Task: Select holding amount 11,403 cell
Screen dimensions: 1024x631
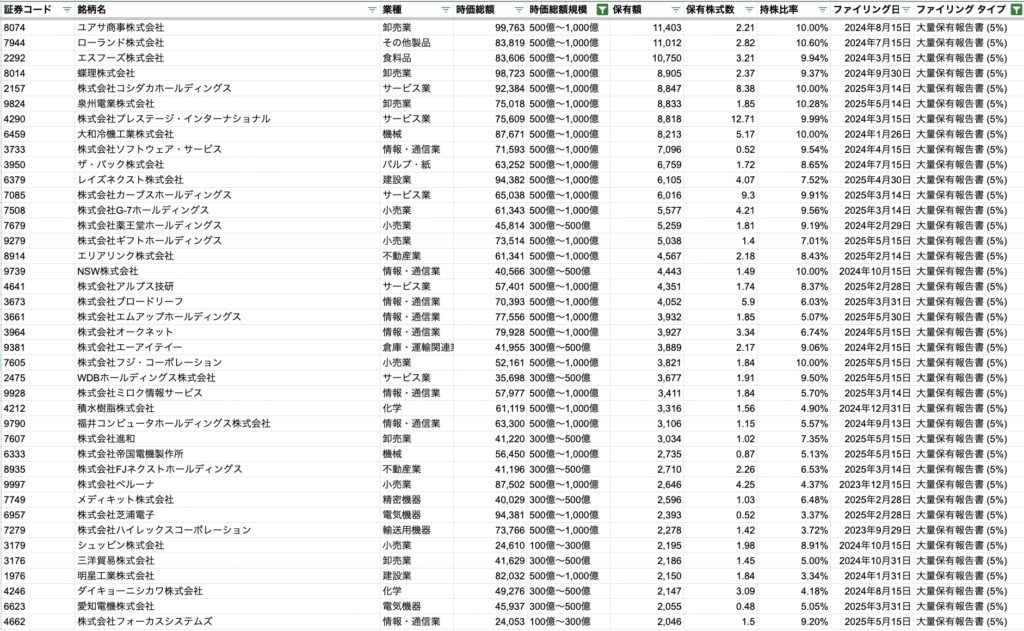Action: 647,27
